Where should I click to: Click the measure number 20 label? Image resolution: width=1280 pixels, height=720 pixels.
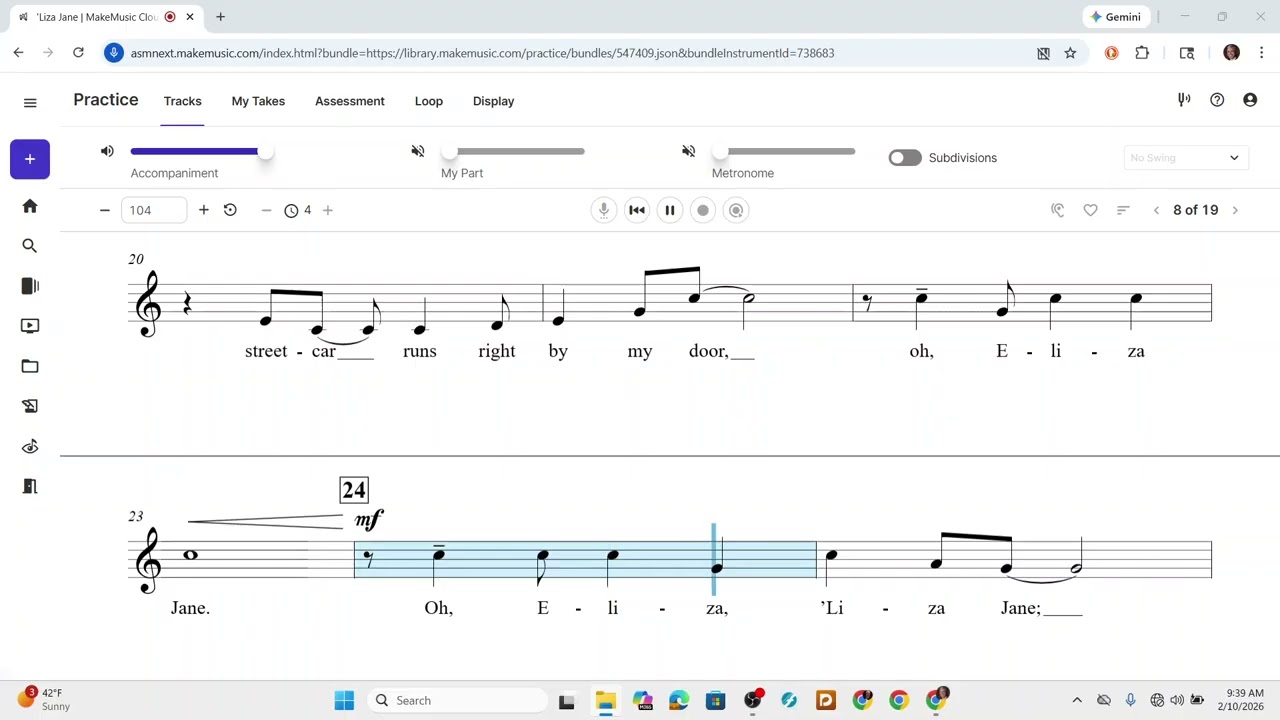[136, 259]
